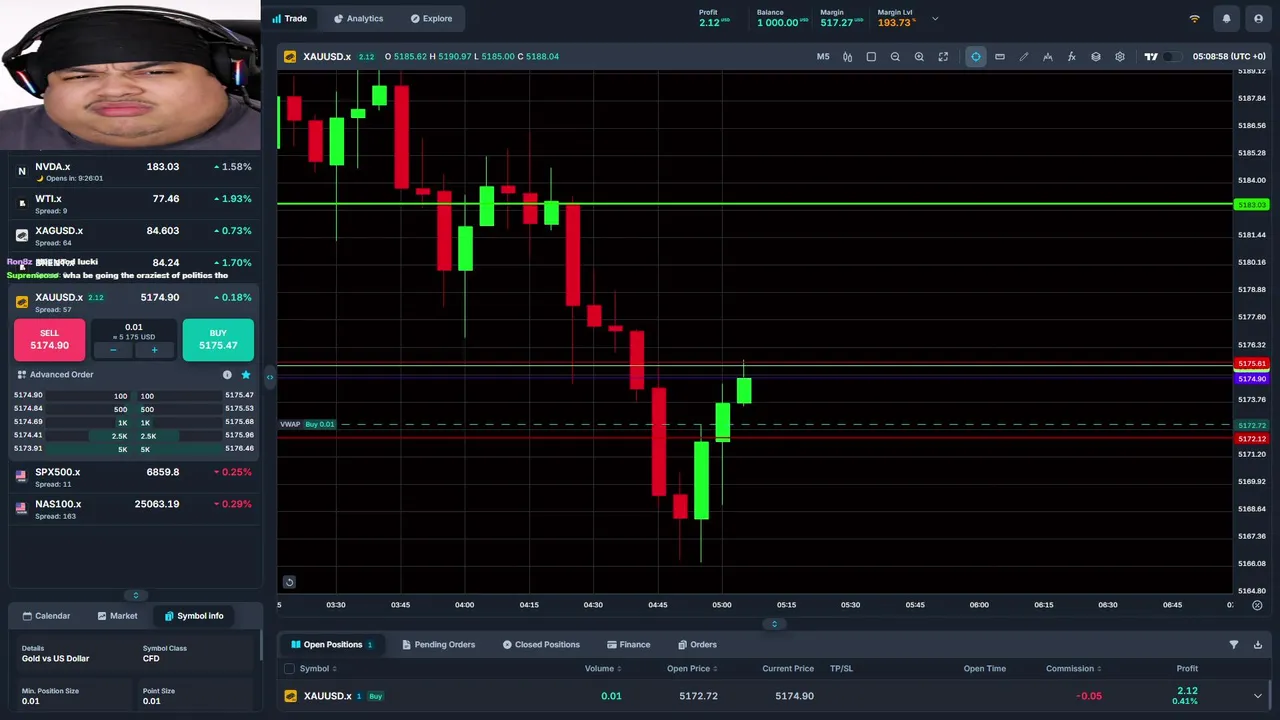Toggle the favorite star for XAUUSD.x

pos(246,375)
